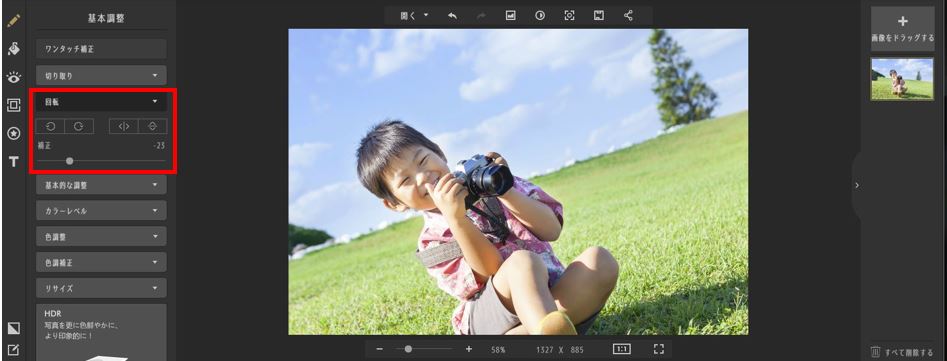The image size is (947, 361).
Task: Set zoom to 1:1 actual size
Action: coord(621,349)
